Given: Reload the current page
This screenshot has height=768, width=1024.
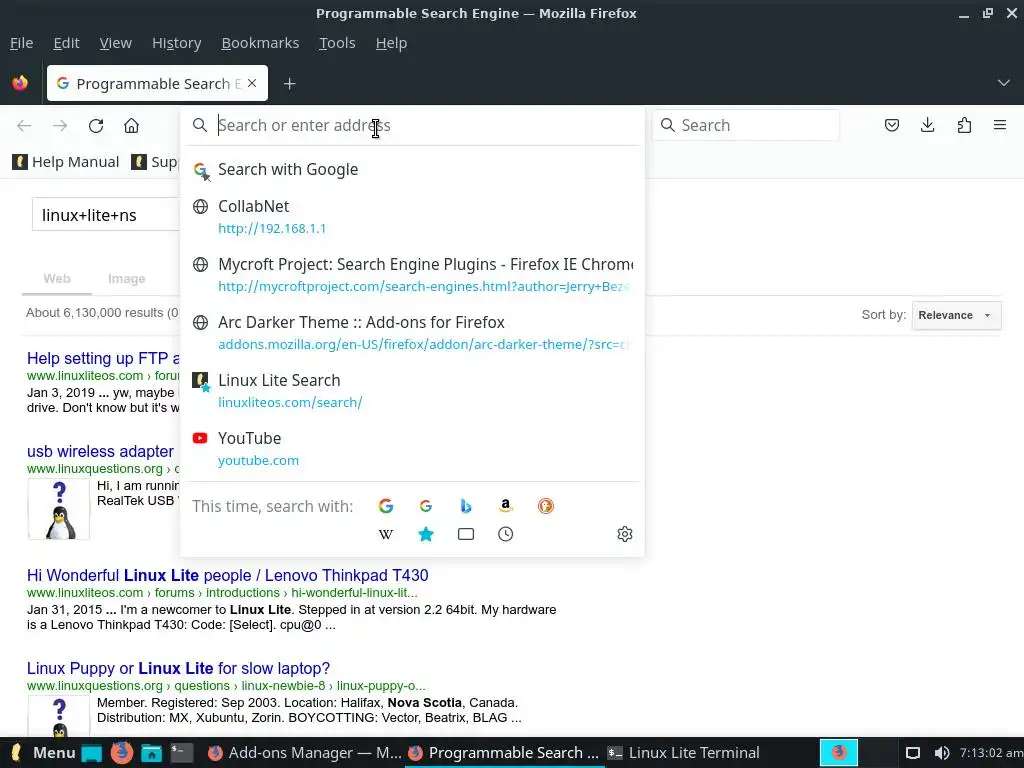Looking at the screenshot, I should coord(96,125).
